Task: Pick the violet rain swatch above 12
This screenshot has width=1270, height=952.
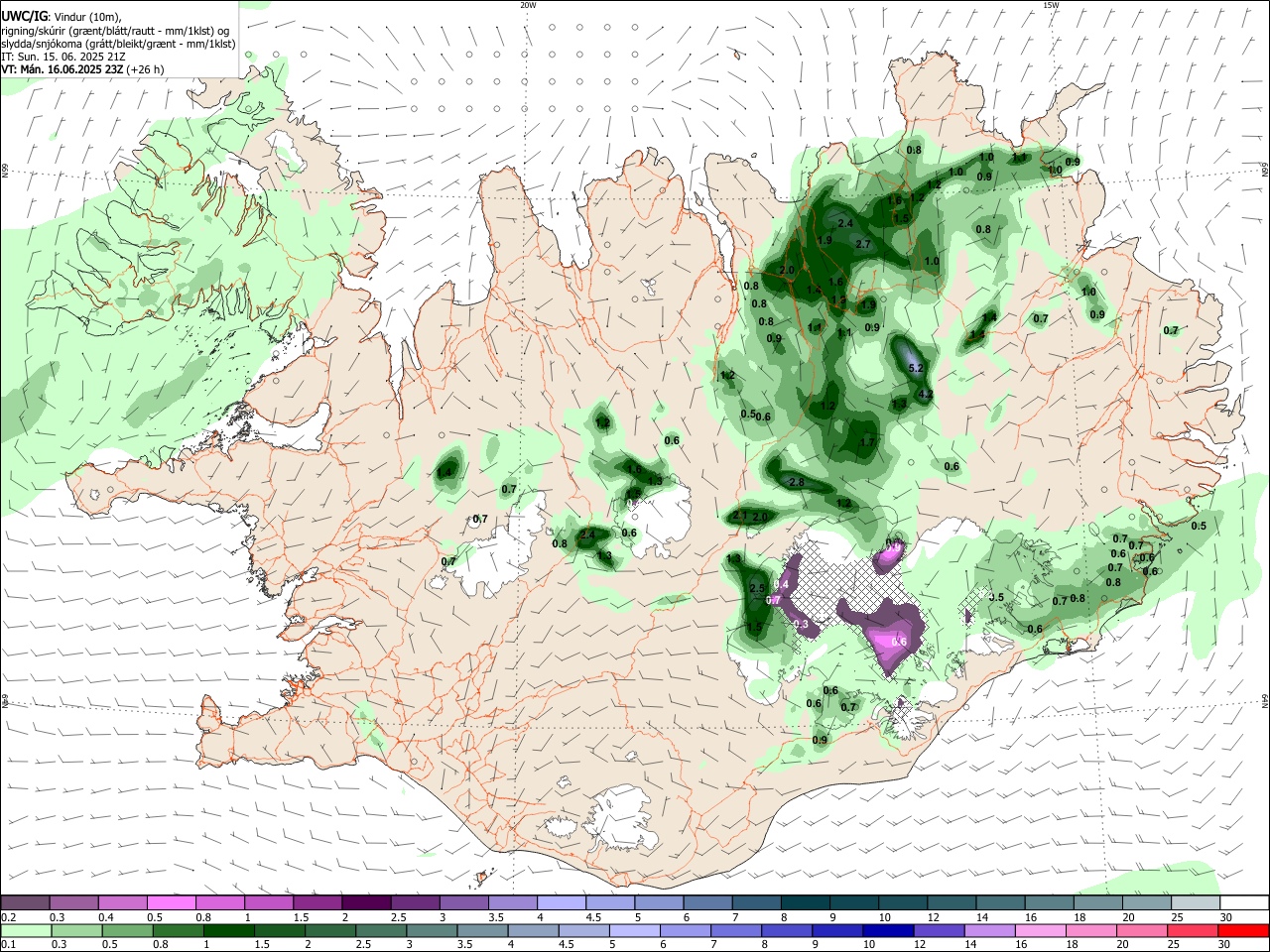Action: pos(938,930)
